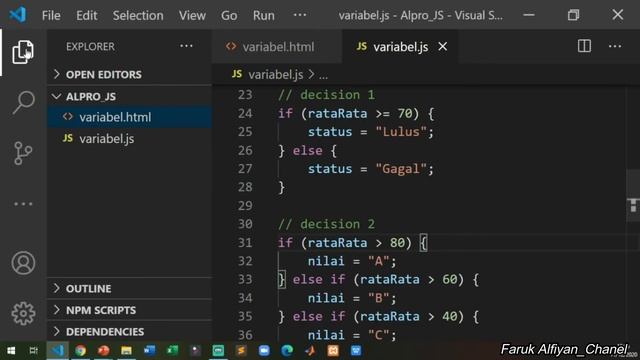
Task: Open the Edit menu
Action: click(87, 16)
